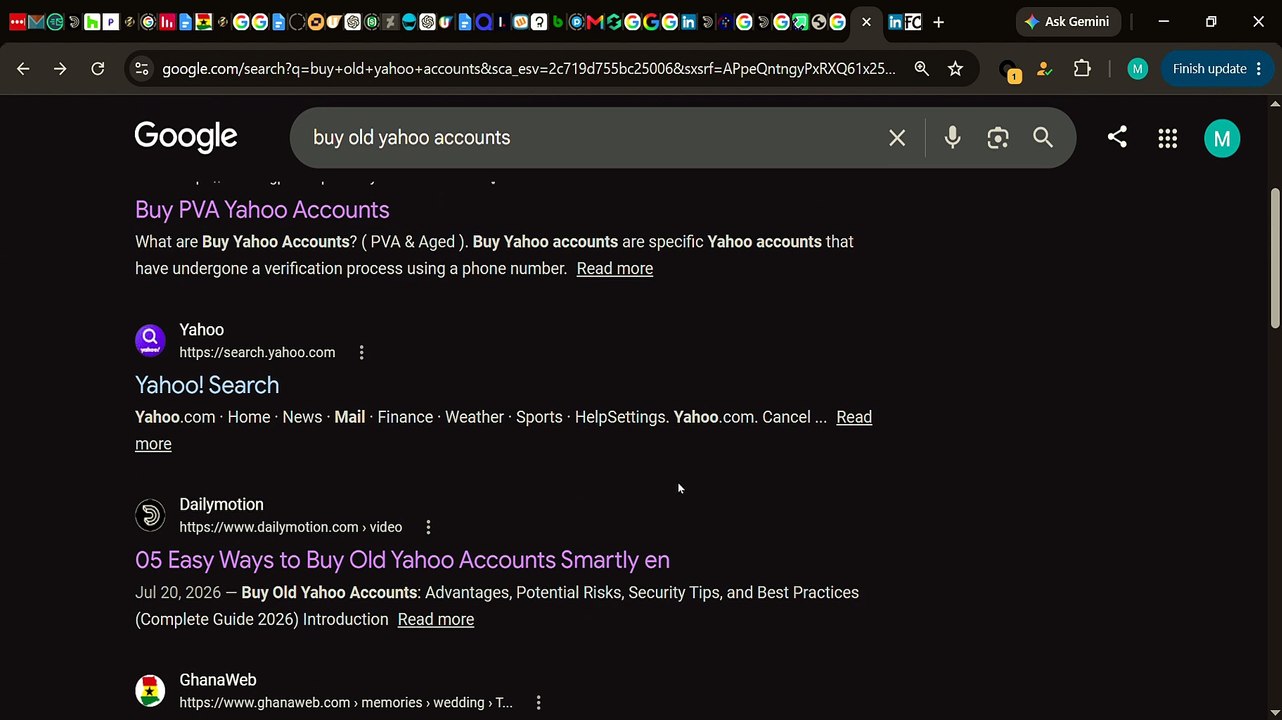Image resolution: width=1282 pixels, height=720 pixels.
Task: Click the dailymotion.com › video URL text
Action: (x=291, y=527)
